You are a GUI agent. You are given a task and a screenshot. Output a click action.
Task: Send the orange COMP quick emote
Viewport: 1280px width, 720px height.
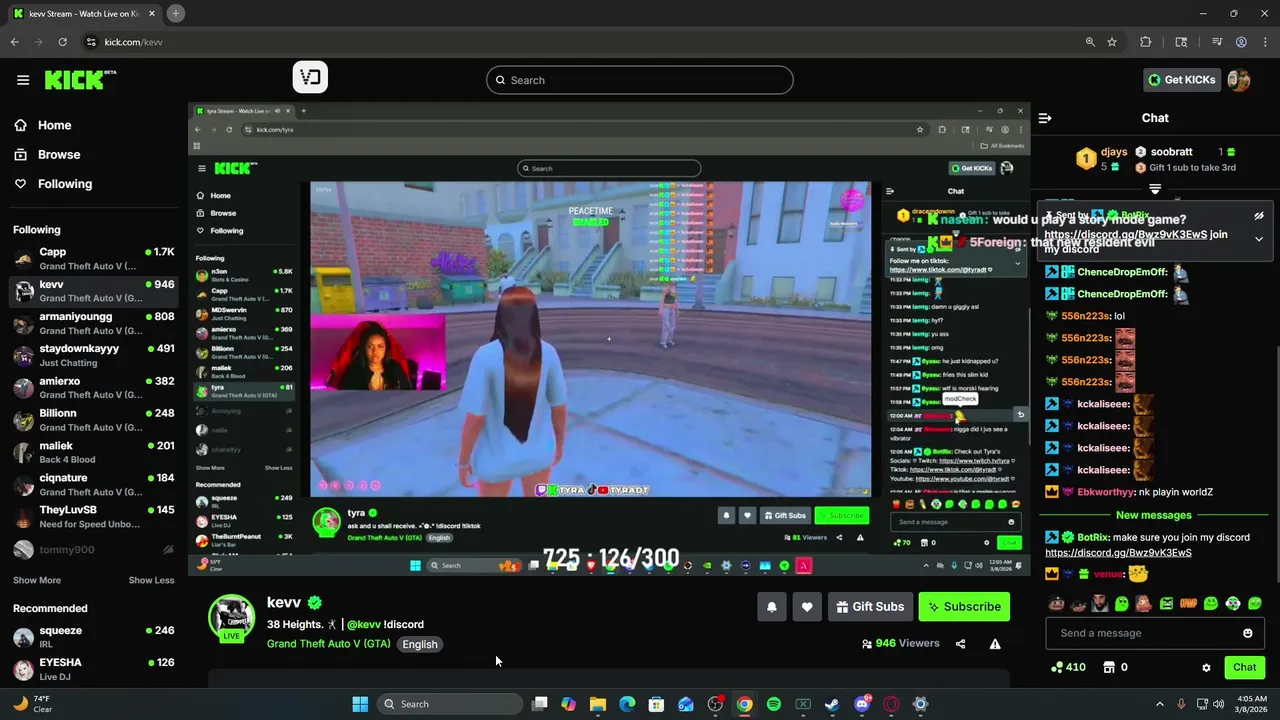[x=1188, y=603]
